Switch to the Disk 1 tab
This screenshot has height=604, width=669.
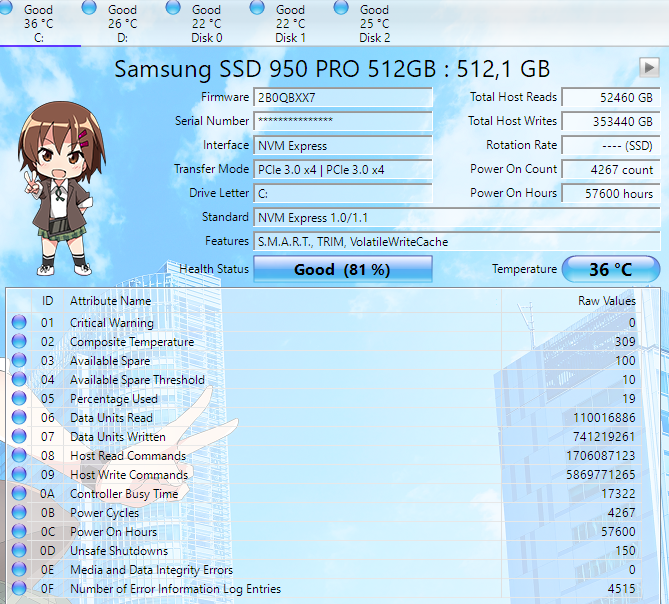point(291,23)
